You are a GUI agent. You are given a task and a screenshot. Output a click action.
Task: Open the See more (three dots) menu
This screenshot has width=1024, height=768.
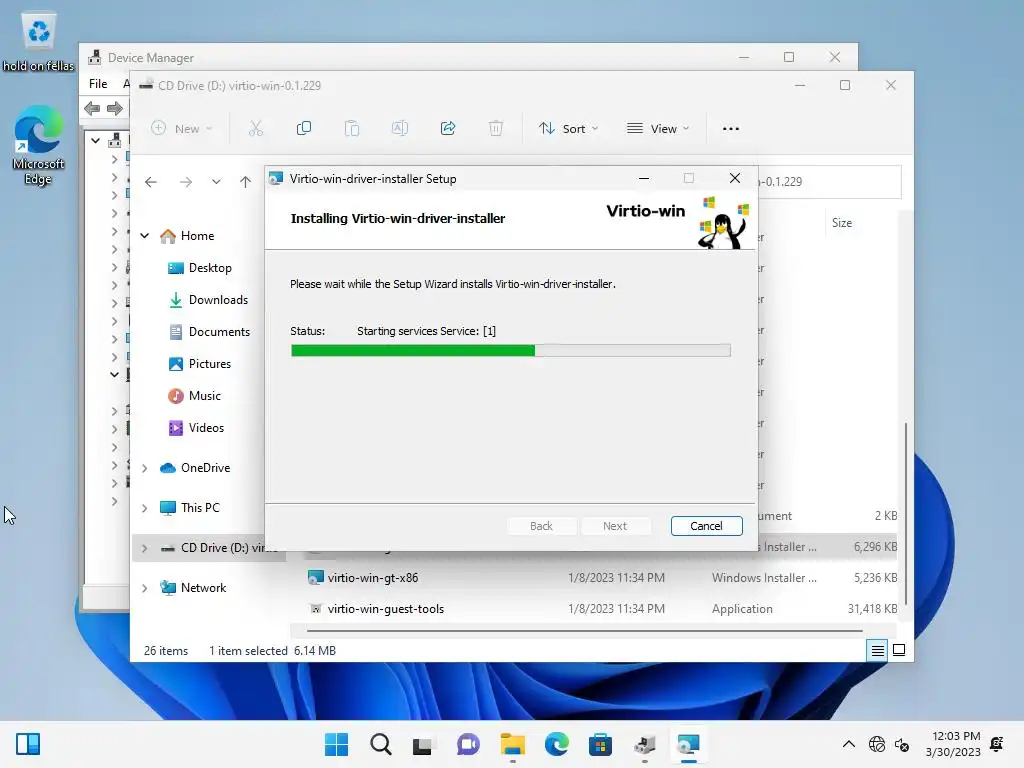pos(731,129)
